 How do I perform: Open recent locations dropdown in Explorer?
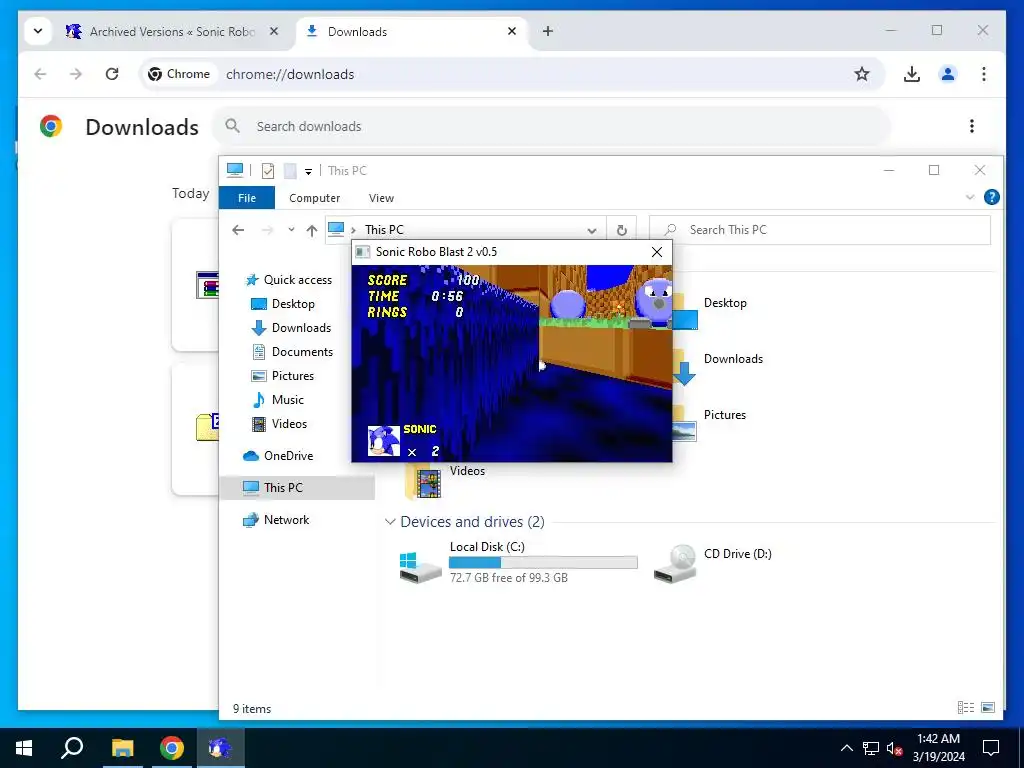pyautogui.click(x=291, y=230)
